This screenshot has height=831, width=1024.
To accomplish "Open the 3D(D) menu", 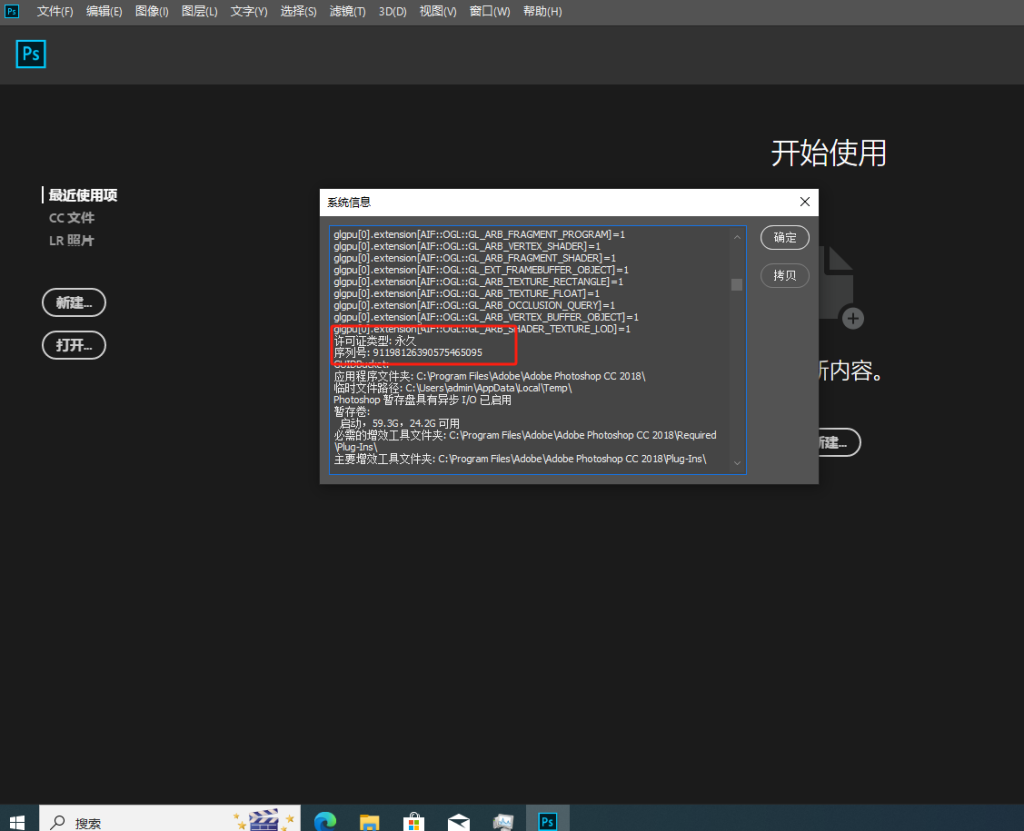I will (x=392, y=11).
